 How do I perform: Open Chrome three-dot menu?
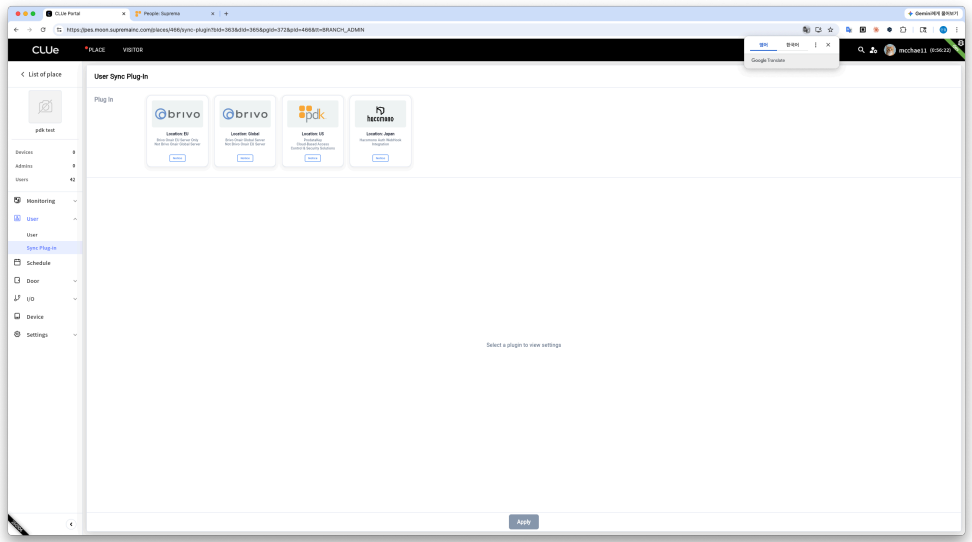coord(957,30)
